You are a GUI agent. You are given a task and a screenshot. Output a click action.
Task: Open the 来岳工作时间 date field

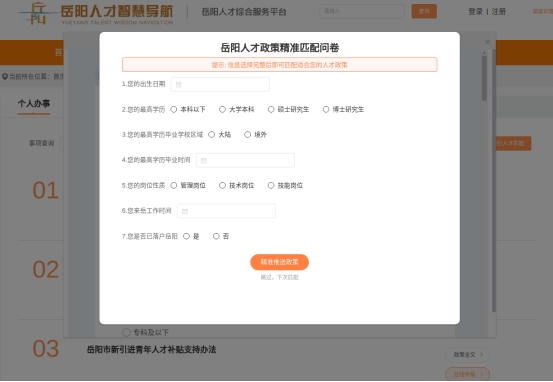tap(226, 211)
